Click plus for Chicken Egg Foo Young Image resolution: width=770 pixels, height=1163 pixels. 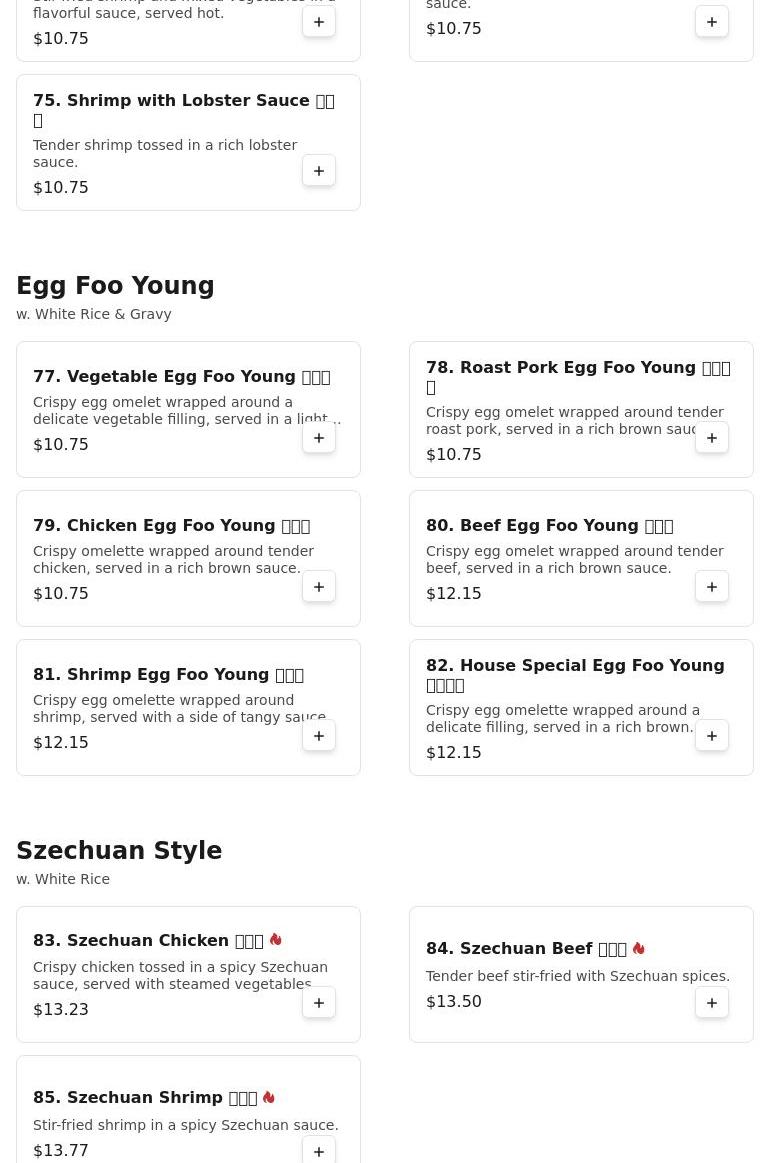point(319,587)
